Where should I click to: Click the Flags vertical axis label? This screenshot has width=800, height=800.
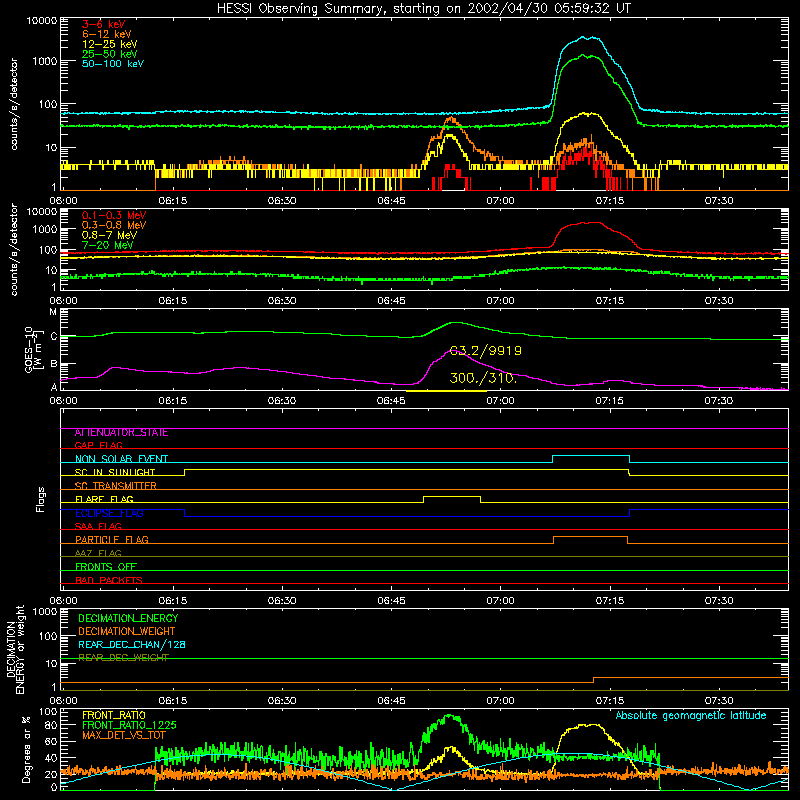[40, 499]
